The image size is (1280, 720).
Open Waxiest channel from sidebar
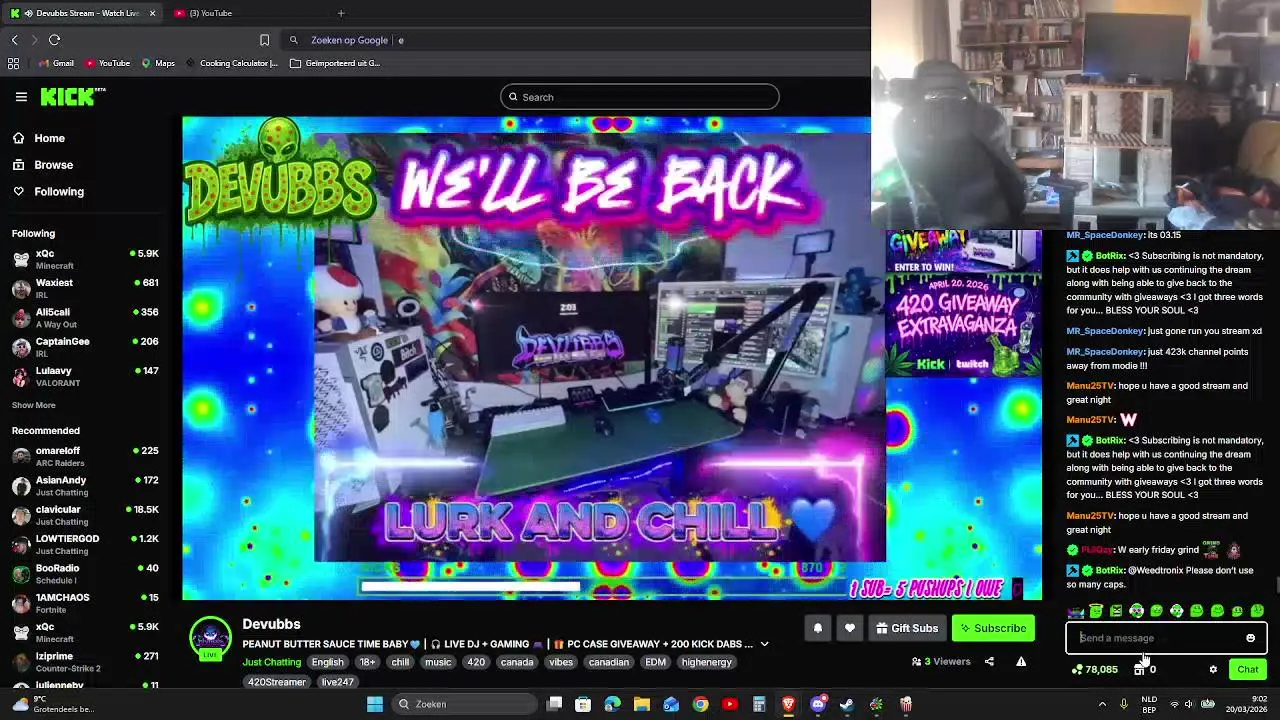(85, 288)
